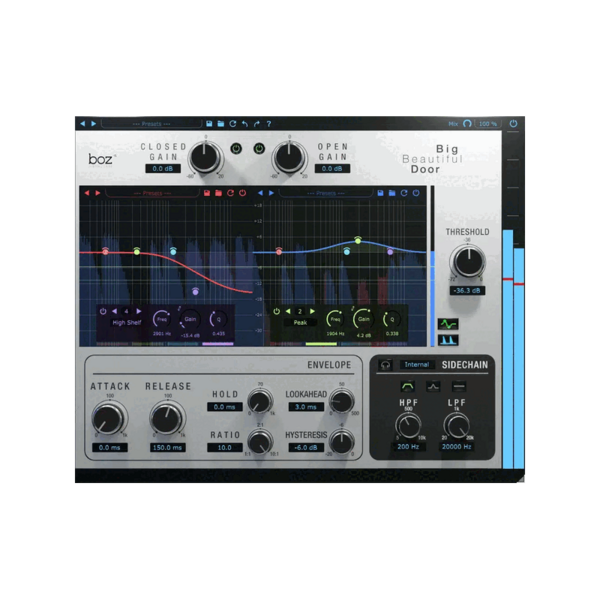Edit the Hold 0.0 ms value
The width and height of the screenshot is (600, 600).
click(x=225, y=407)
